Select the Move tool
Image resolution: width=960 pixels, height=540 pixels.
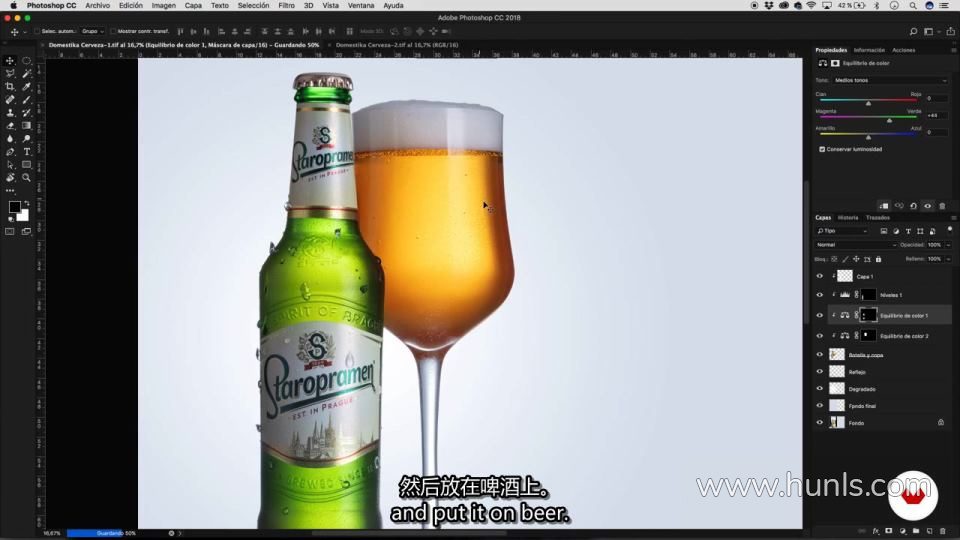(x=10, y=61)
